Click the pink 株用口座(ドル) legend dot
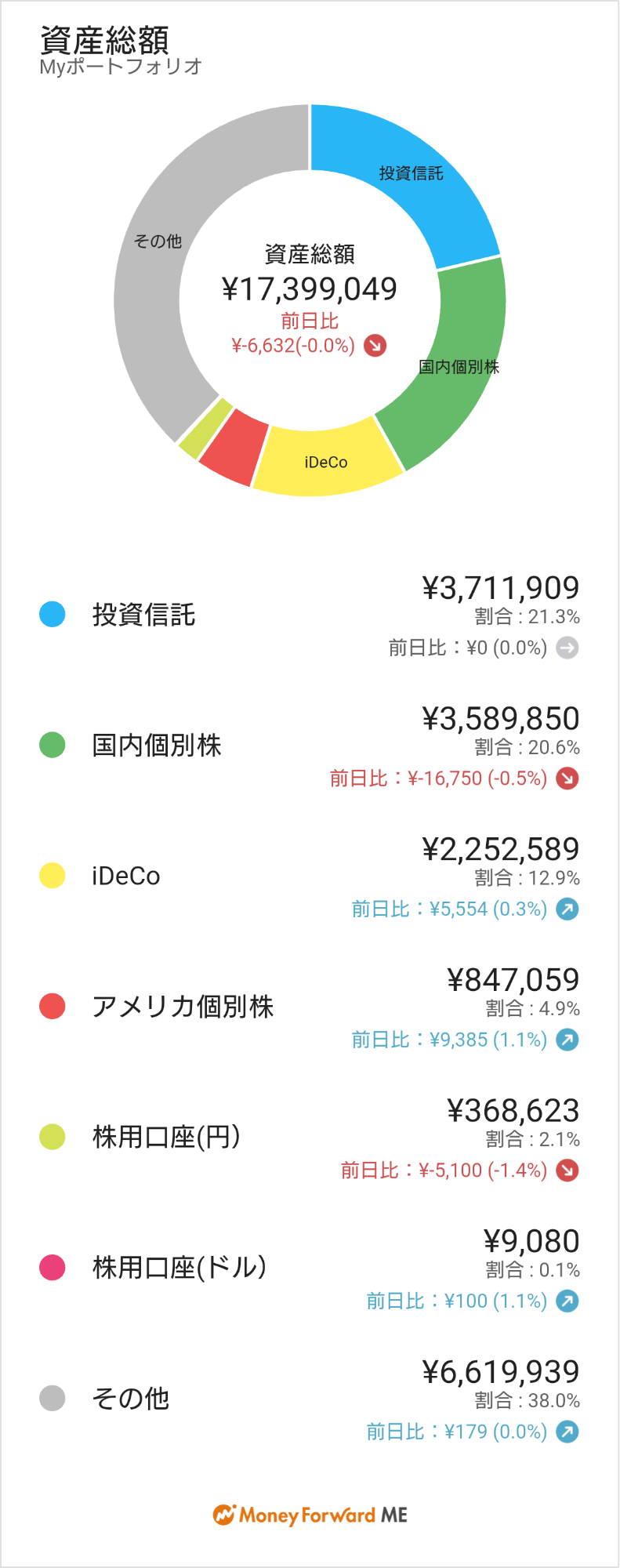 tap(53, 1268)
